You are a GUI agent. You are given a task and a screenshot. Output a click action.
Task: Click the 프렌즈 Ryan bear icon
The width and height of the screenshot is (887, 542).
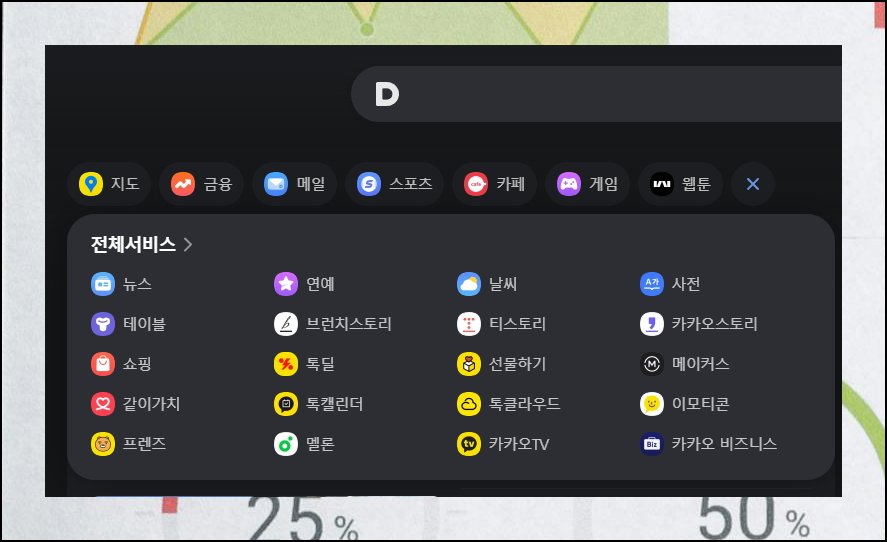pos(103,444)
